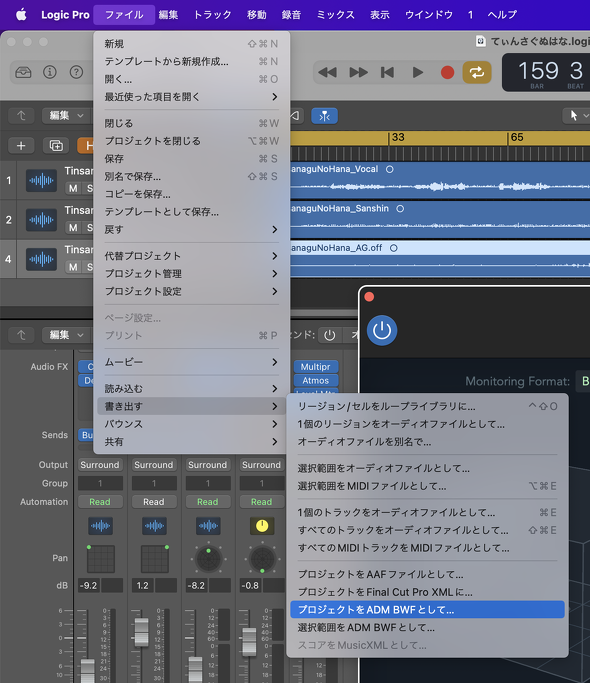Toggle the yellow cycle loop button
Screen dimensions: 590x683
[x=477, y=72]
